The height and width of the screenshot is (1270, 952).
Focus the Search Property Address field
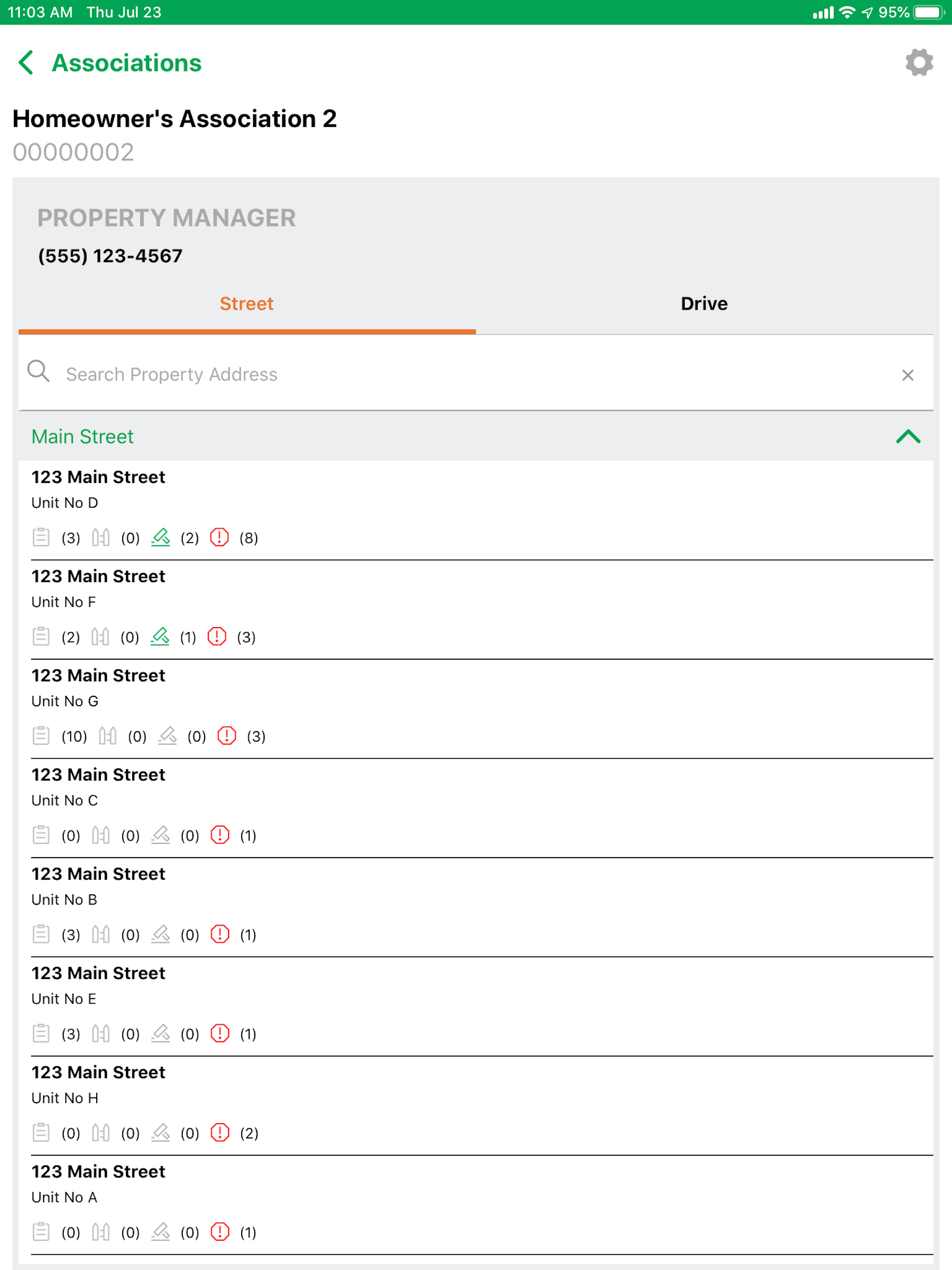(476, 374)
